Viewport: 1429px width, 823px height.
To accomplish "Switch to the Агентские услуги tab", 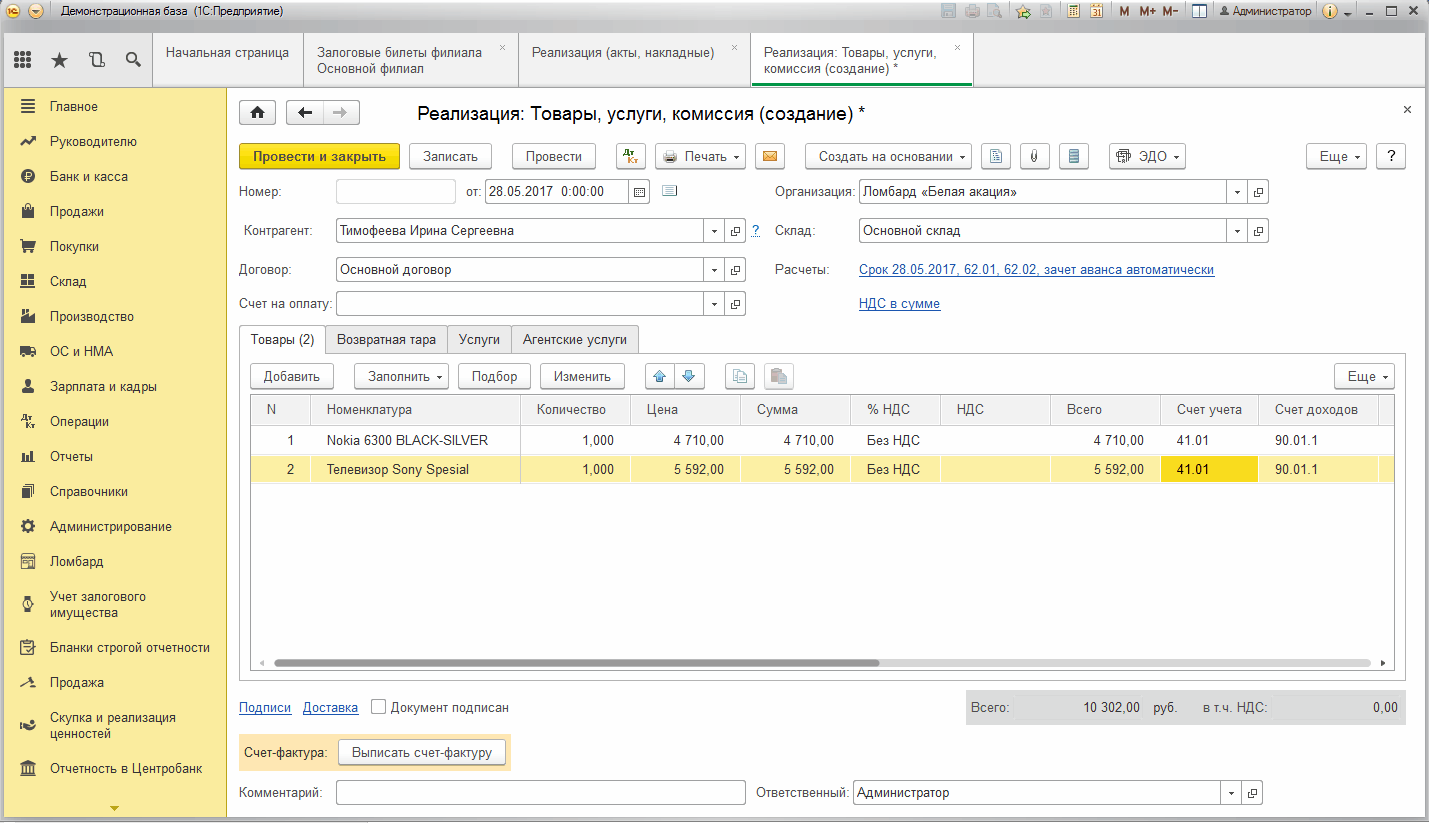I will click(x=575, y=340).
